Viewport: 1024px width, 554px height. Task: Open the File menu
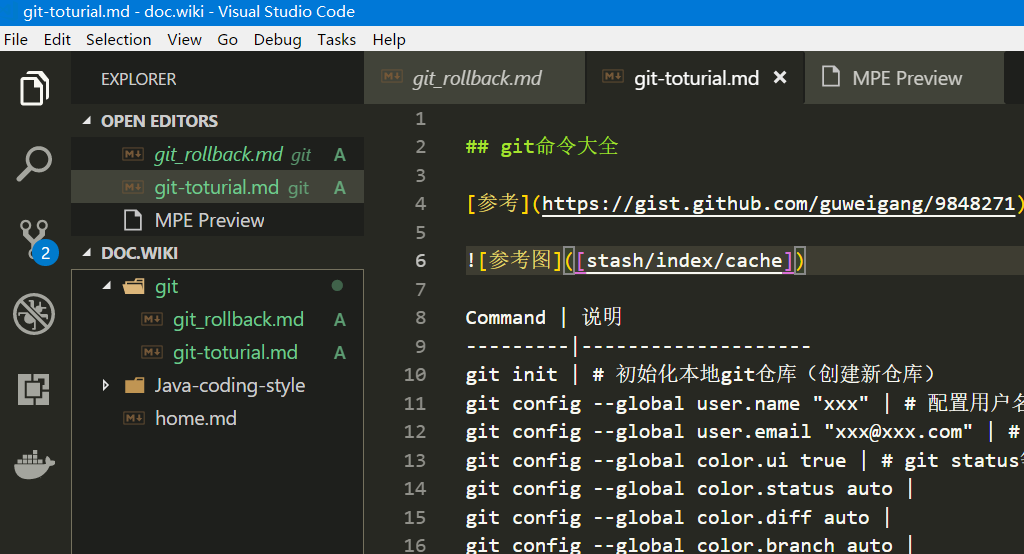(16, 40)
